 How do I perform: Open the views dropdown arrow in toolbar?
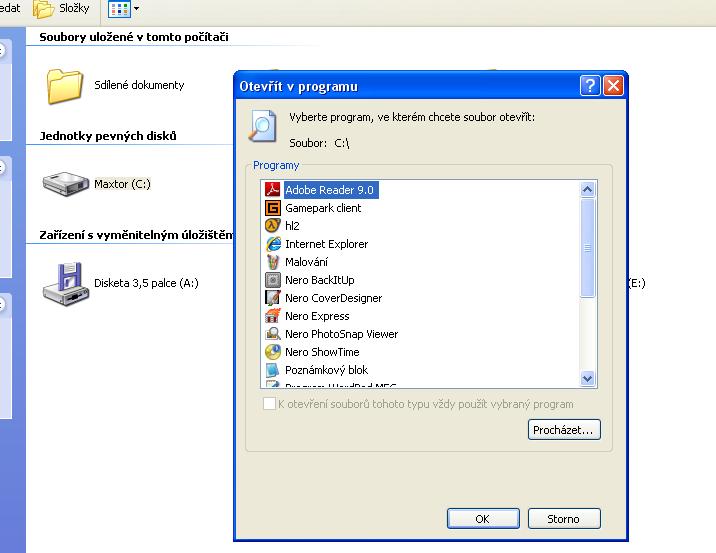pos(136,9)
